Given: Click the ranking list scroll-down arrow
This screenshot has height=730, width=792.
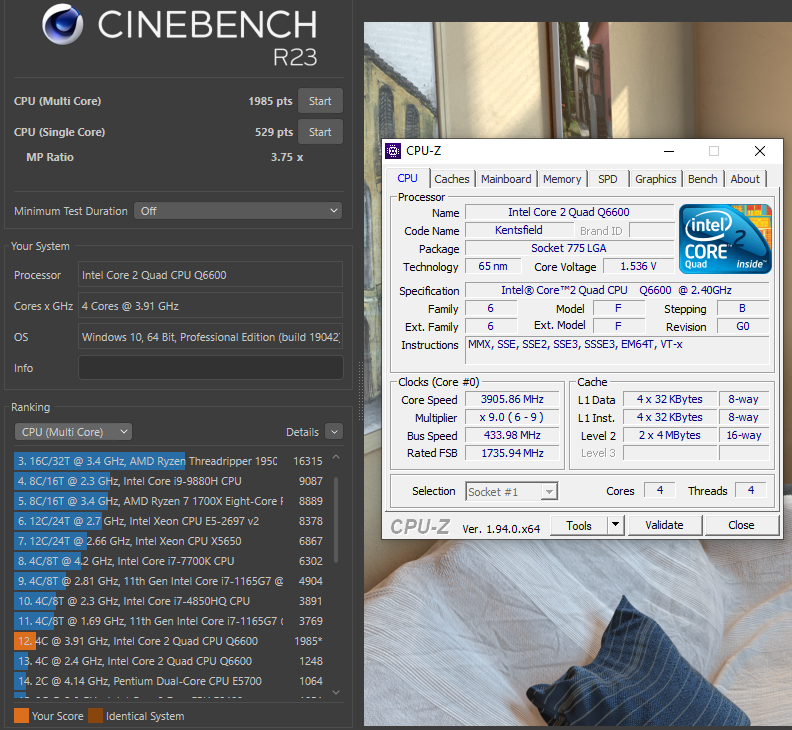Looking at the screenshot, I should (x=336, y=692).
